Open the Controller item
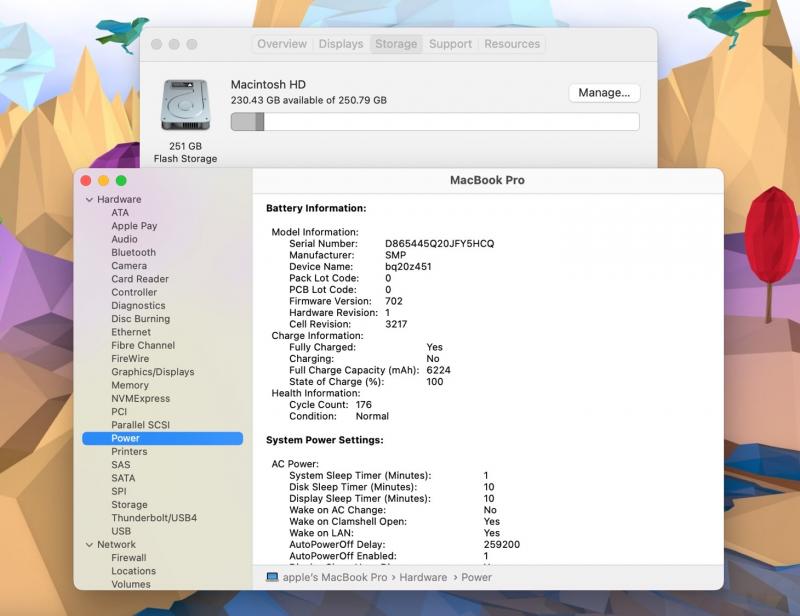 [x=134, y=292]
